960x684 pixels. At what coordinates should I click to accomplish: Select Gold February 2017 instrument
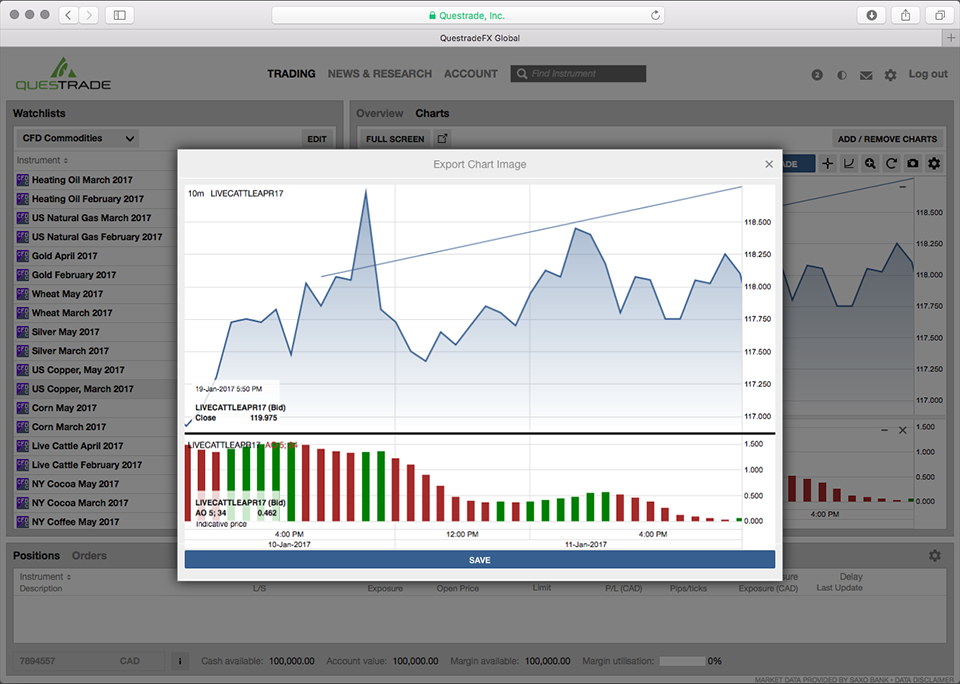[73, 275]
